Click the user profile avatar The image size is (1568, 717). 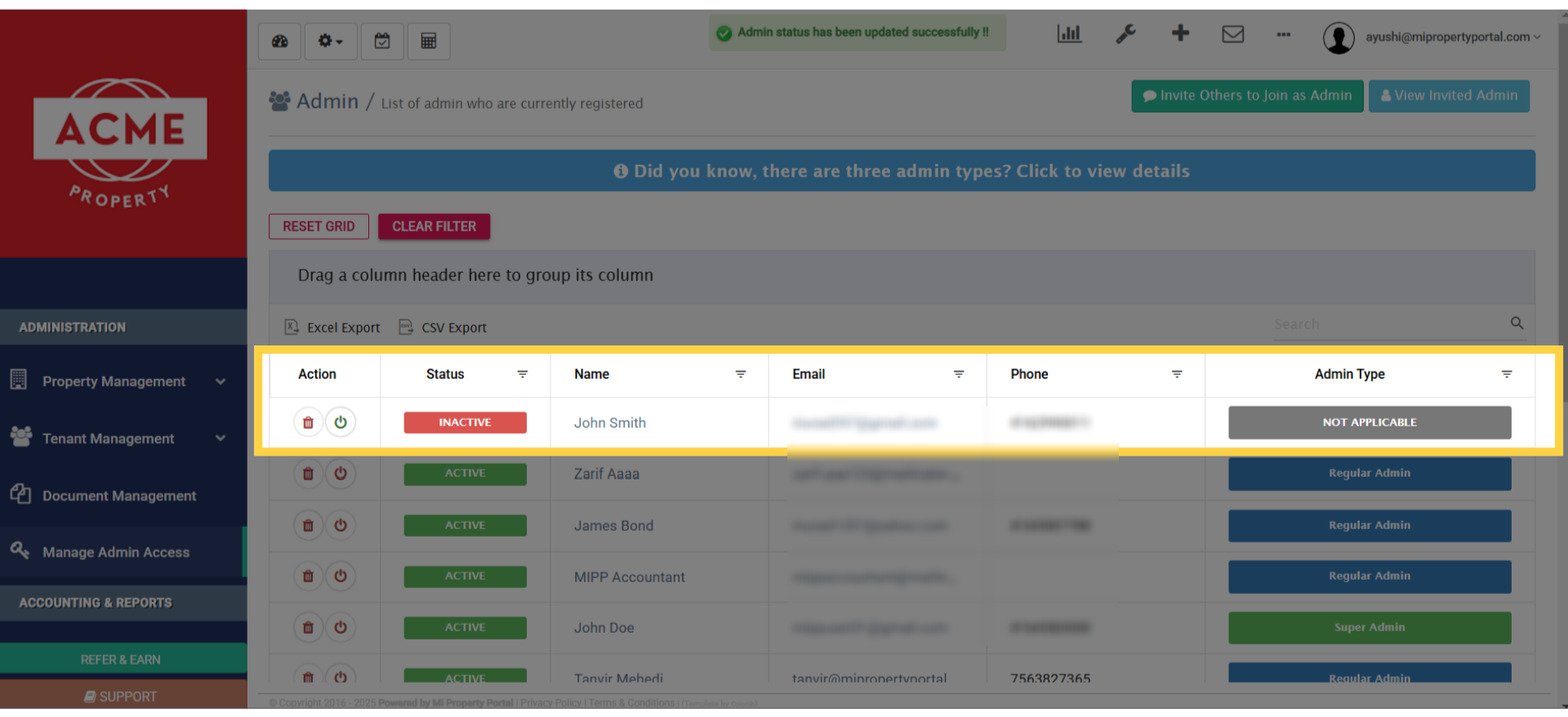click(x=1339, y=38)
